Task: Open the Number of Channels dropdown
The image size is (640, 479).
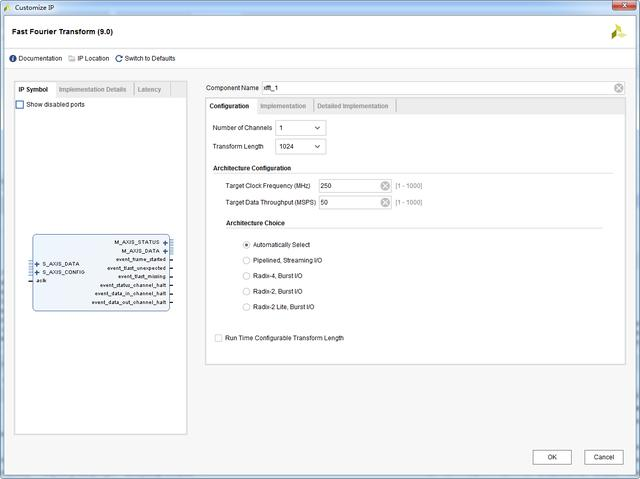Action: point(300,128)
